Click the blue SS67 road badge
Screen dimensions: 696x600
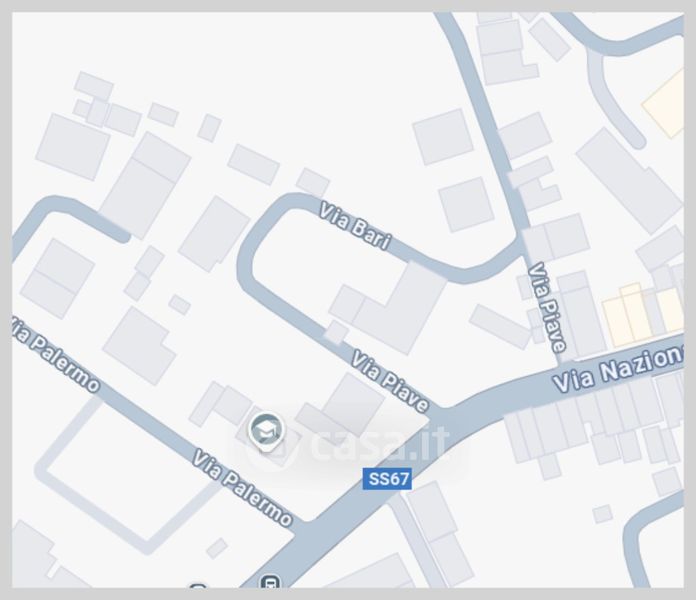point(387,479)
